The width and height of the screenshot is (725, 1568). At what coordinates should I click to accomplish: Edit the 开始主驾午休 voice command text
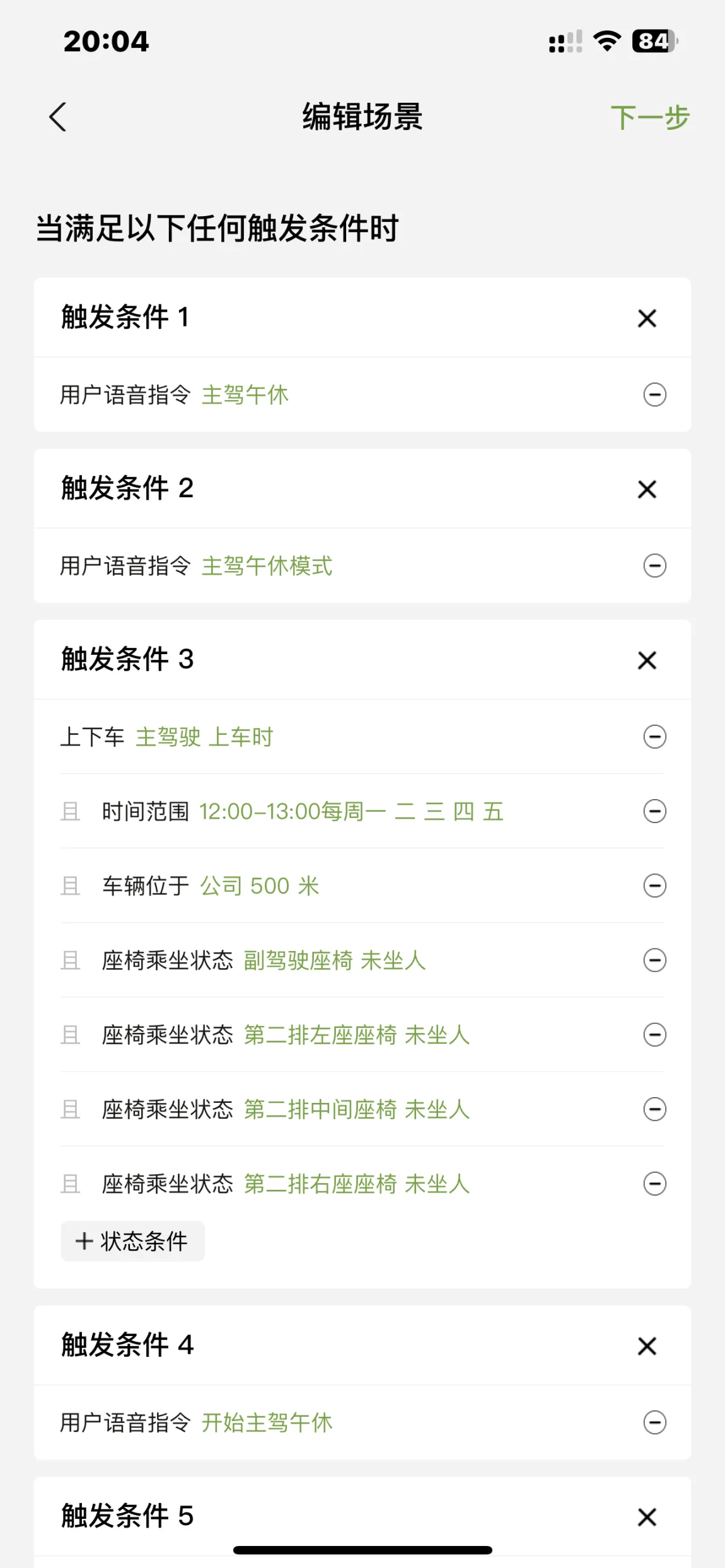click(x=267, y=1423)
